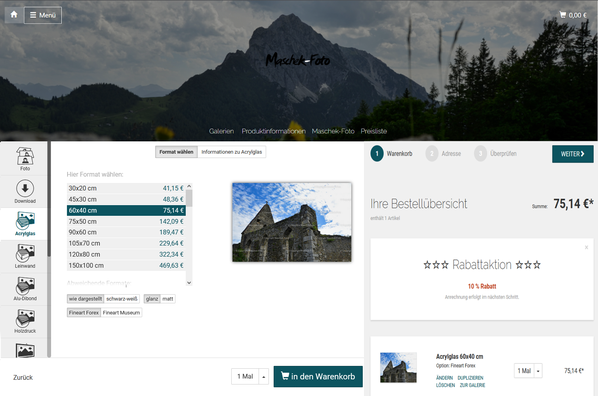Open the Preisliste navigation link
Screen dimensions: 598x396
point(374,131)
